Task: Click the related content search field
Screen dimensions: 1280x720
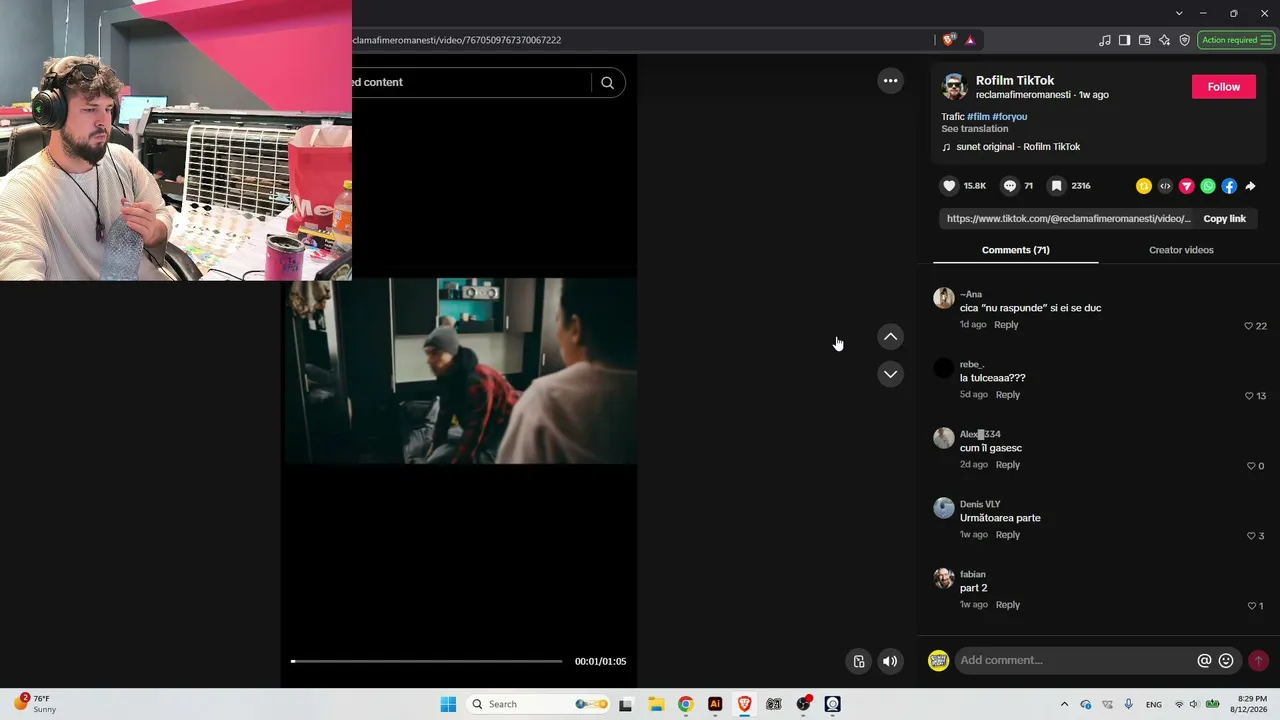Action: (x=471, y=83)
